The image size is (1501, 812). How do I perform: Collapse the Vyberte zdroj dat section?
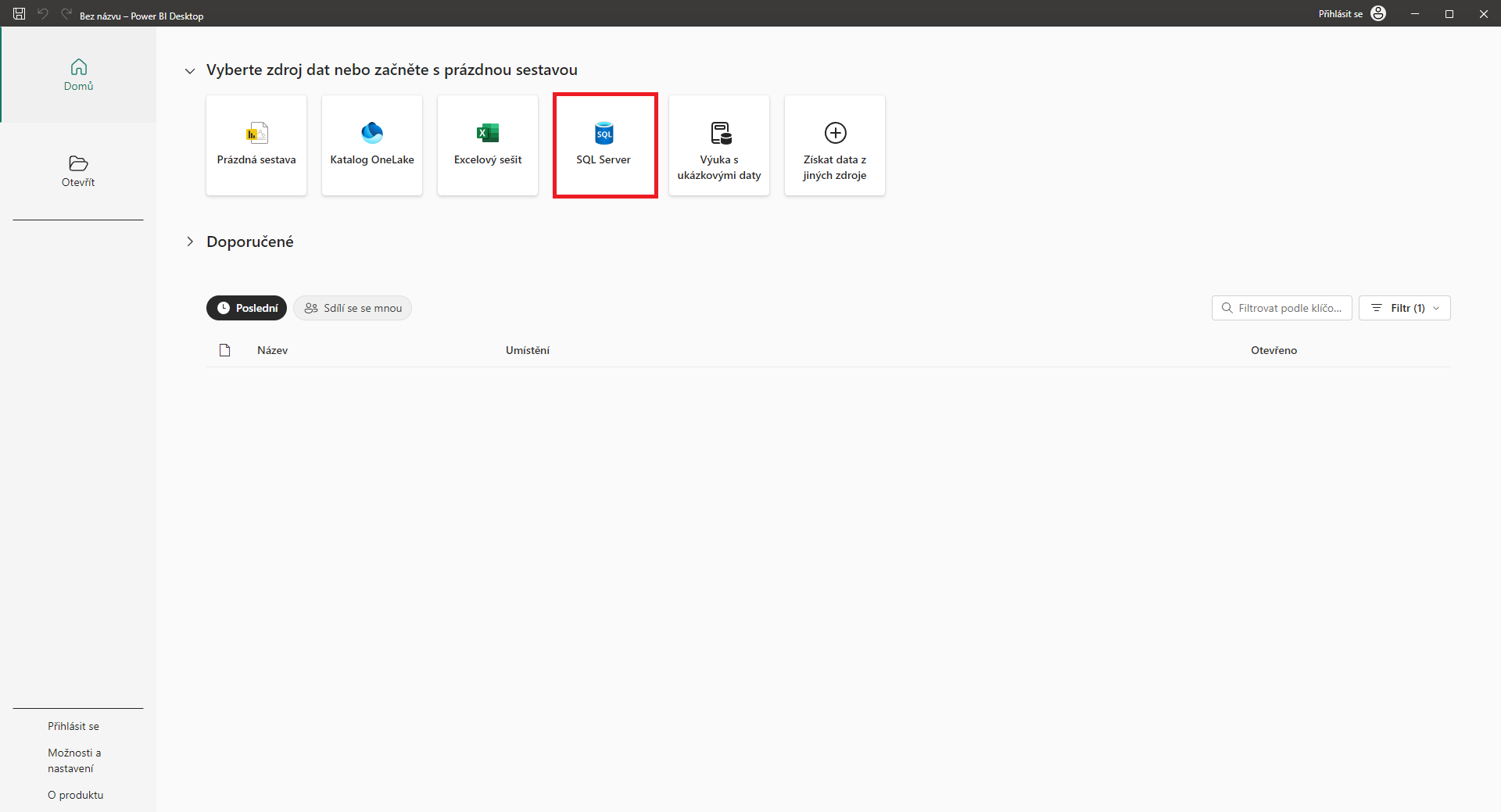190,71
